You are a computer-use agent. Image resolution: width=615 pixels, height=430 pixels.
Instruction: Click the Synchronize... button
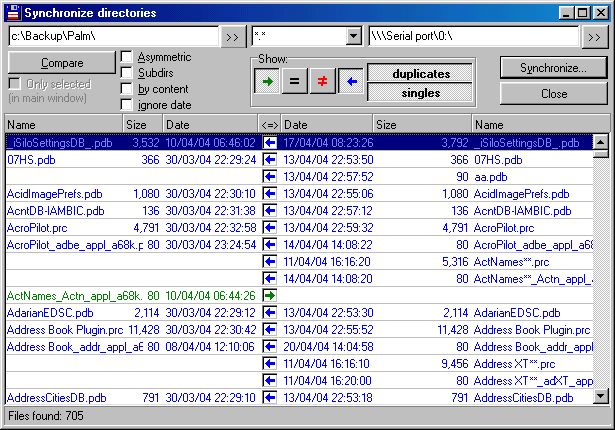(553, 68)
